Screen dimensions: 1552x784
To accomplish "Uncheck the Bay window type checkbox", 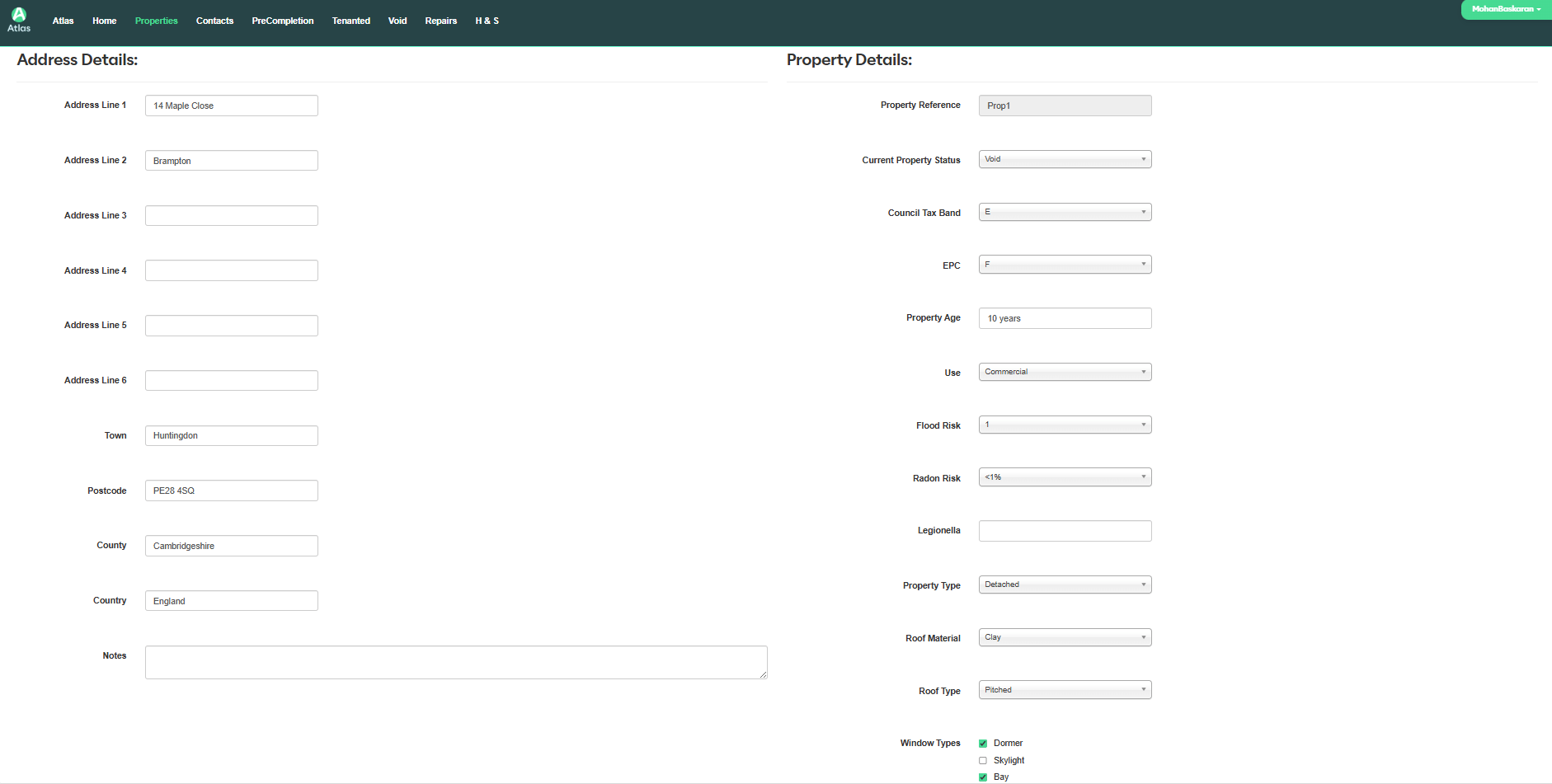I will click(983, 777).
